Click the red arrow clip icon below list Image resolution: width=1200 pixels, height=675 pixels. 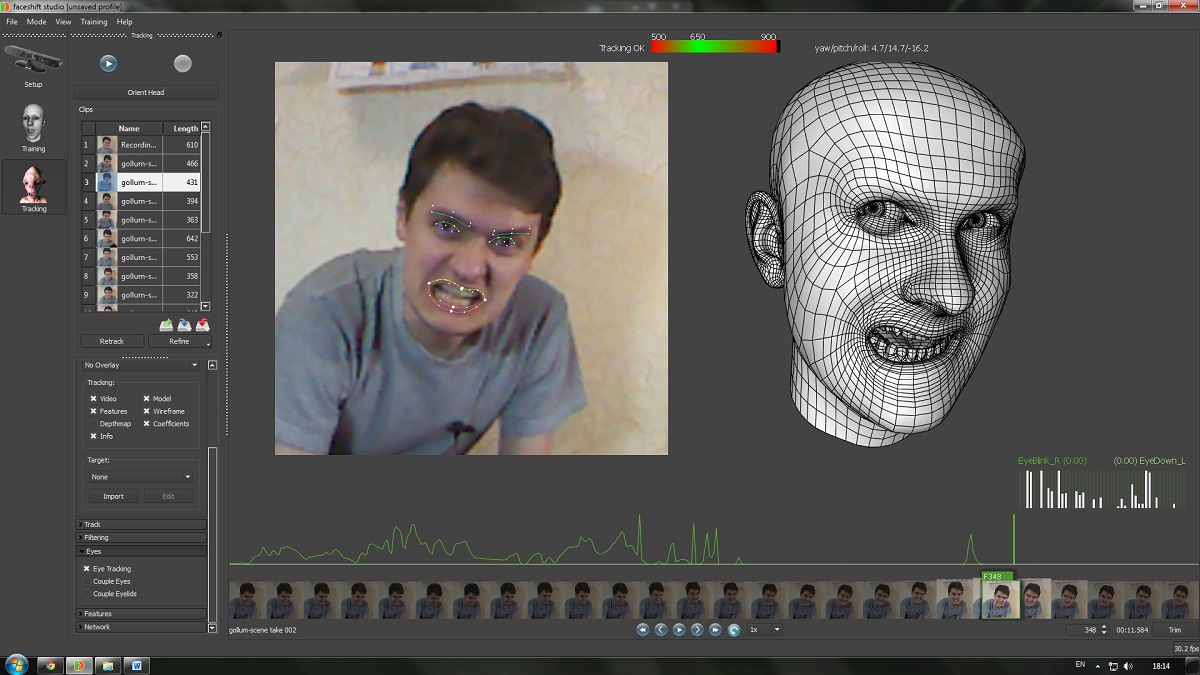(202, 324)
